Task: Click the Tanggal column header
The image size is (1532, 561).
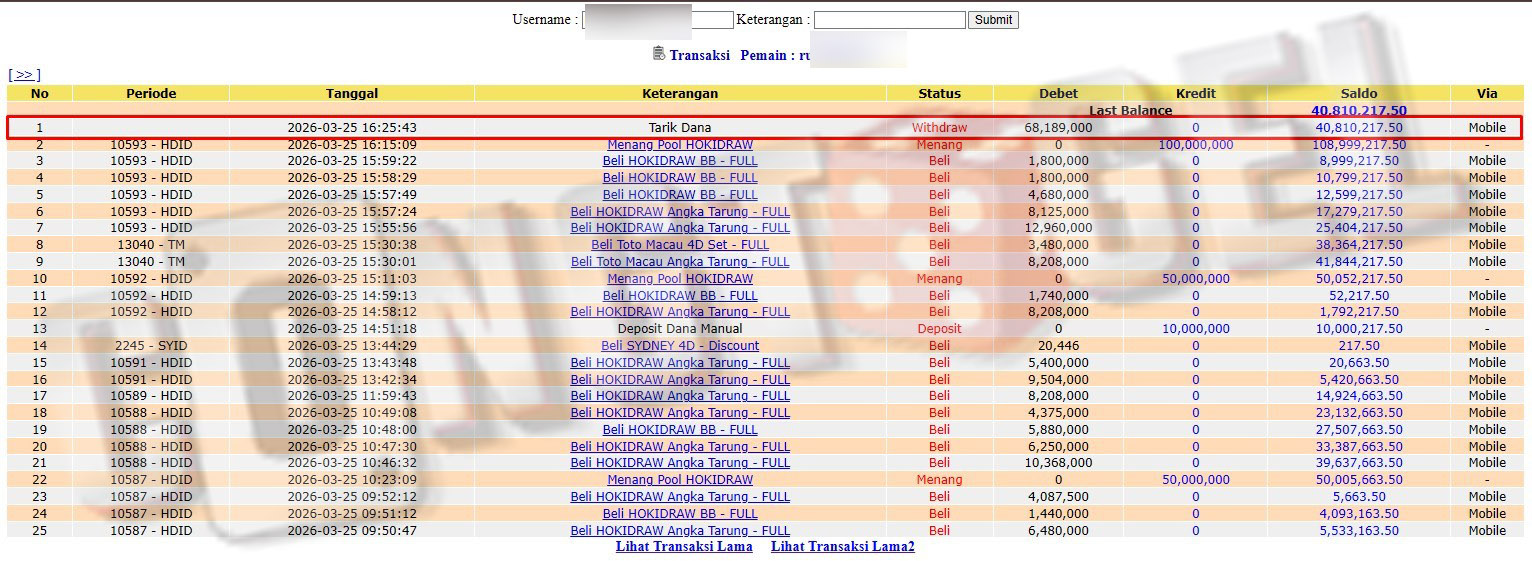Action: tap(352, 94)
